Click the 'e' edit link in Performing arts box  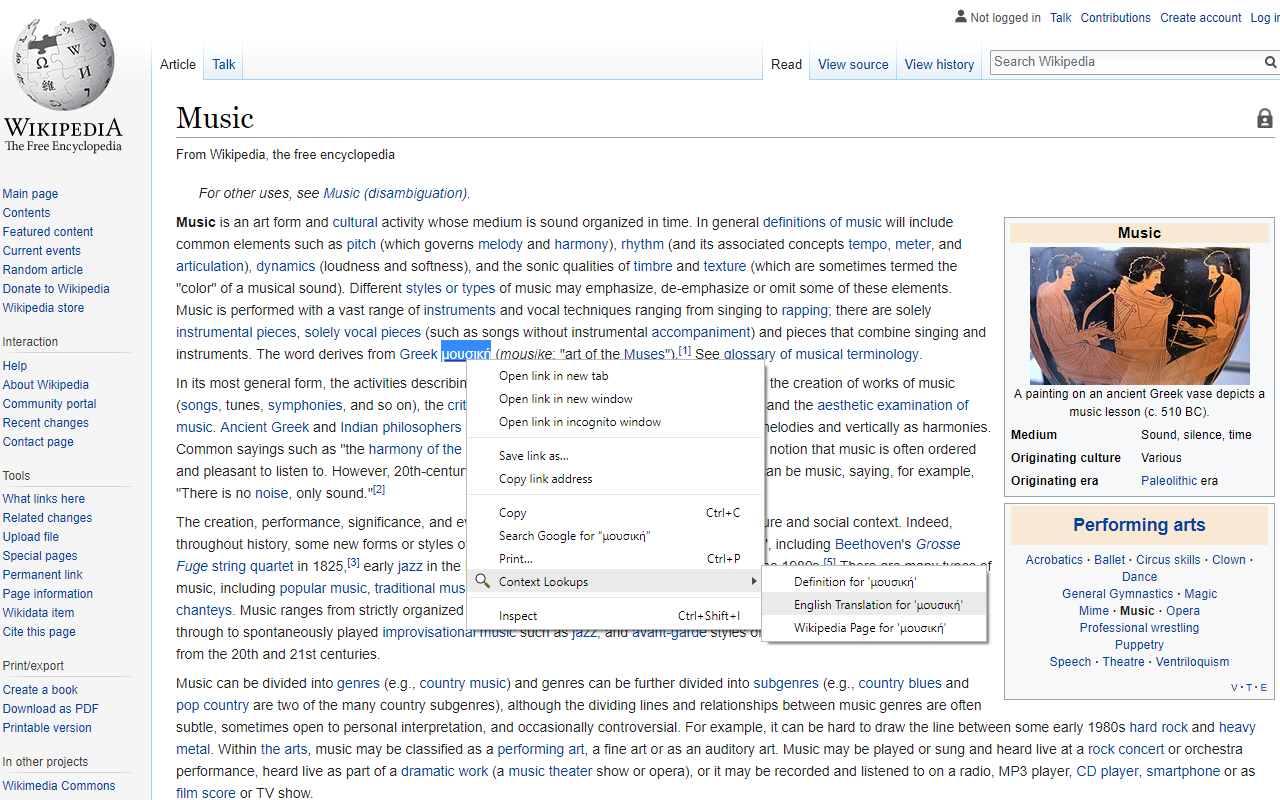tap(1262, 687)
